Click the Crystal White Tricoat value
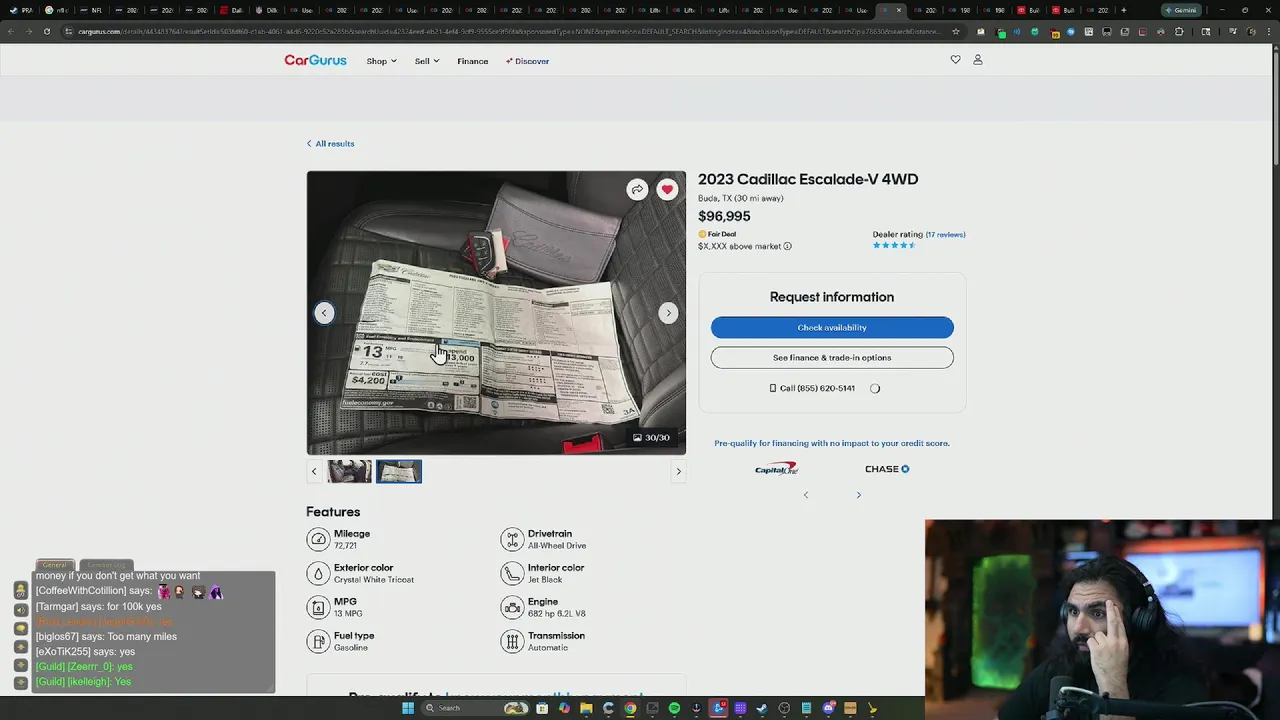This screenshot has height=720, width=1280. 374,580
